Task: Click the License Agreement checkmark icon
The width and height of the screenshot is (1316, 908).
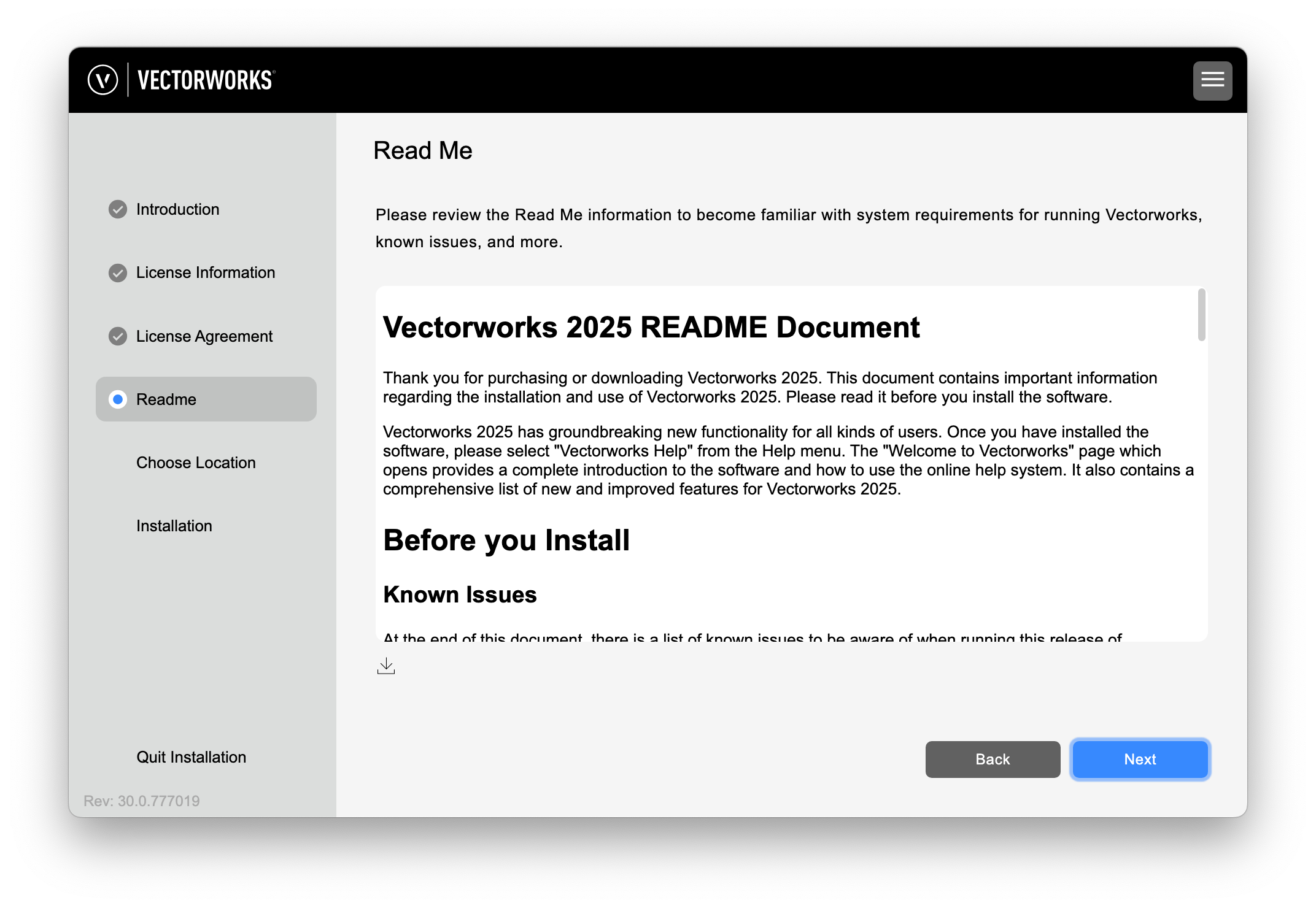Action: point(118,336)
